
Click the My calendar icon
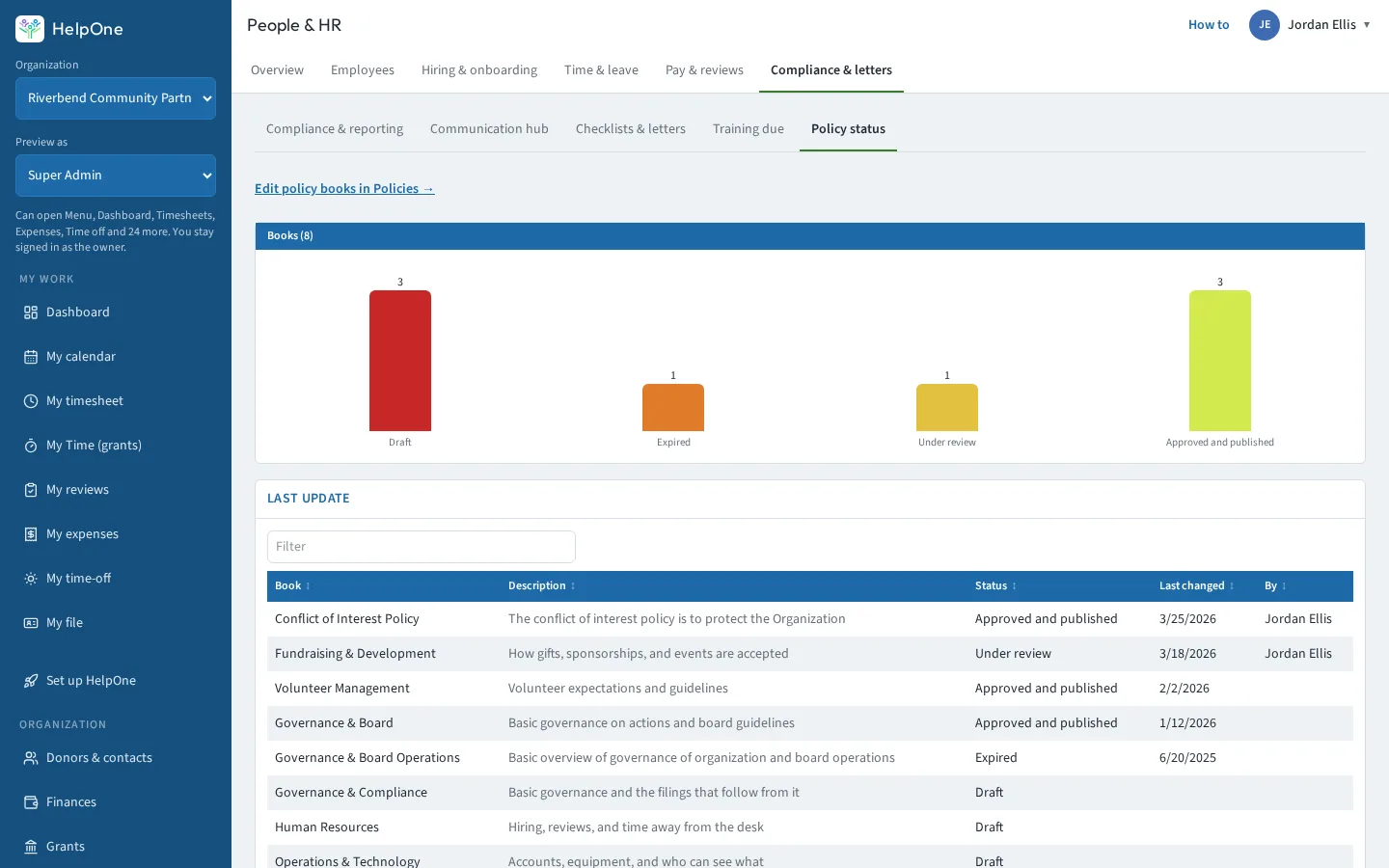tap(31, 357)
